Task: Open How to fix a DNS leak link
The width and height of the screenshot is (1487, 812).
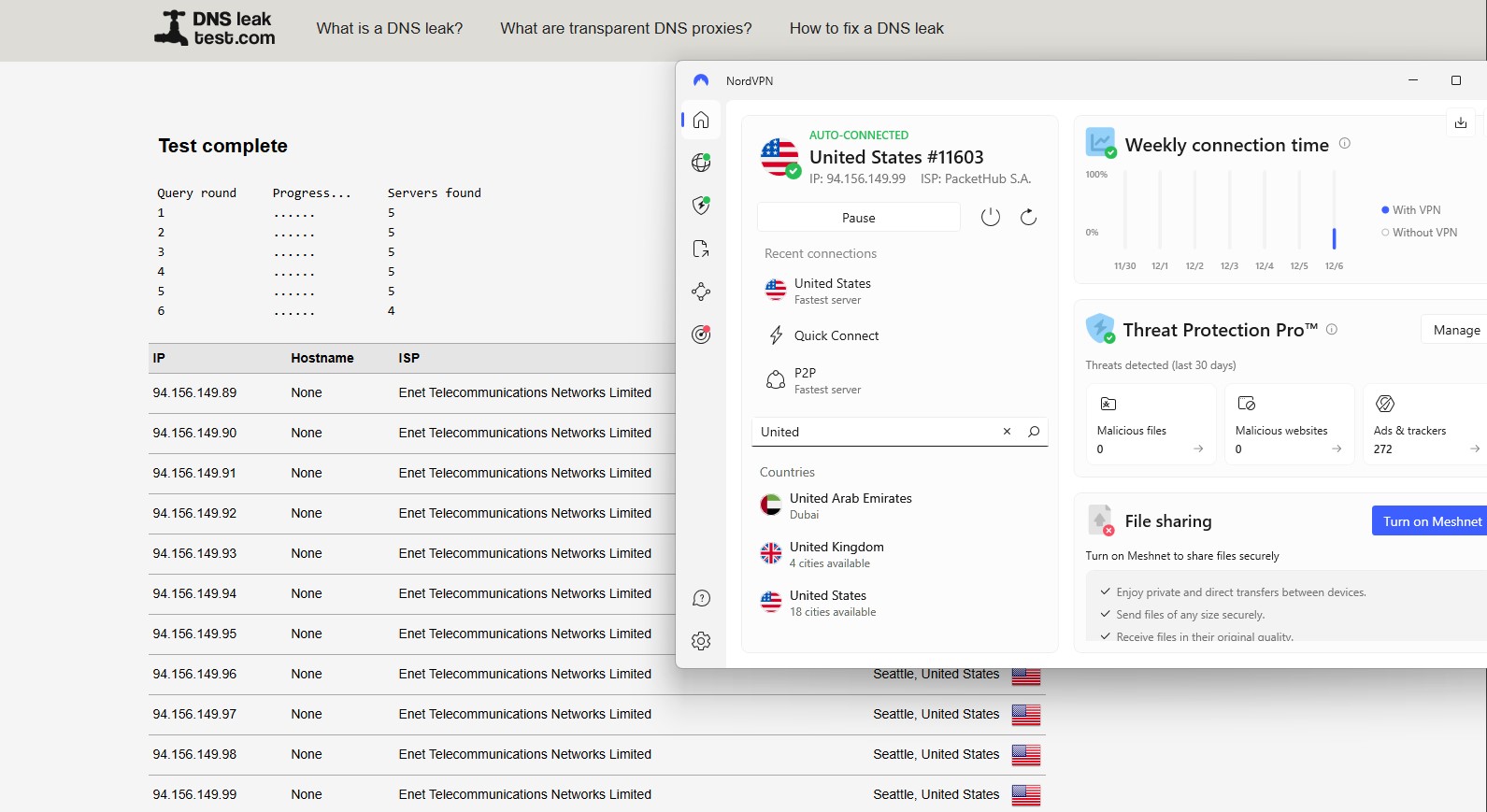Action: 866,28
